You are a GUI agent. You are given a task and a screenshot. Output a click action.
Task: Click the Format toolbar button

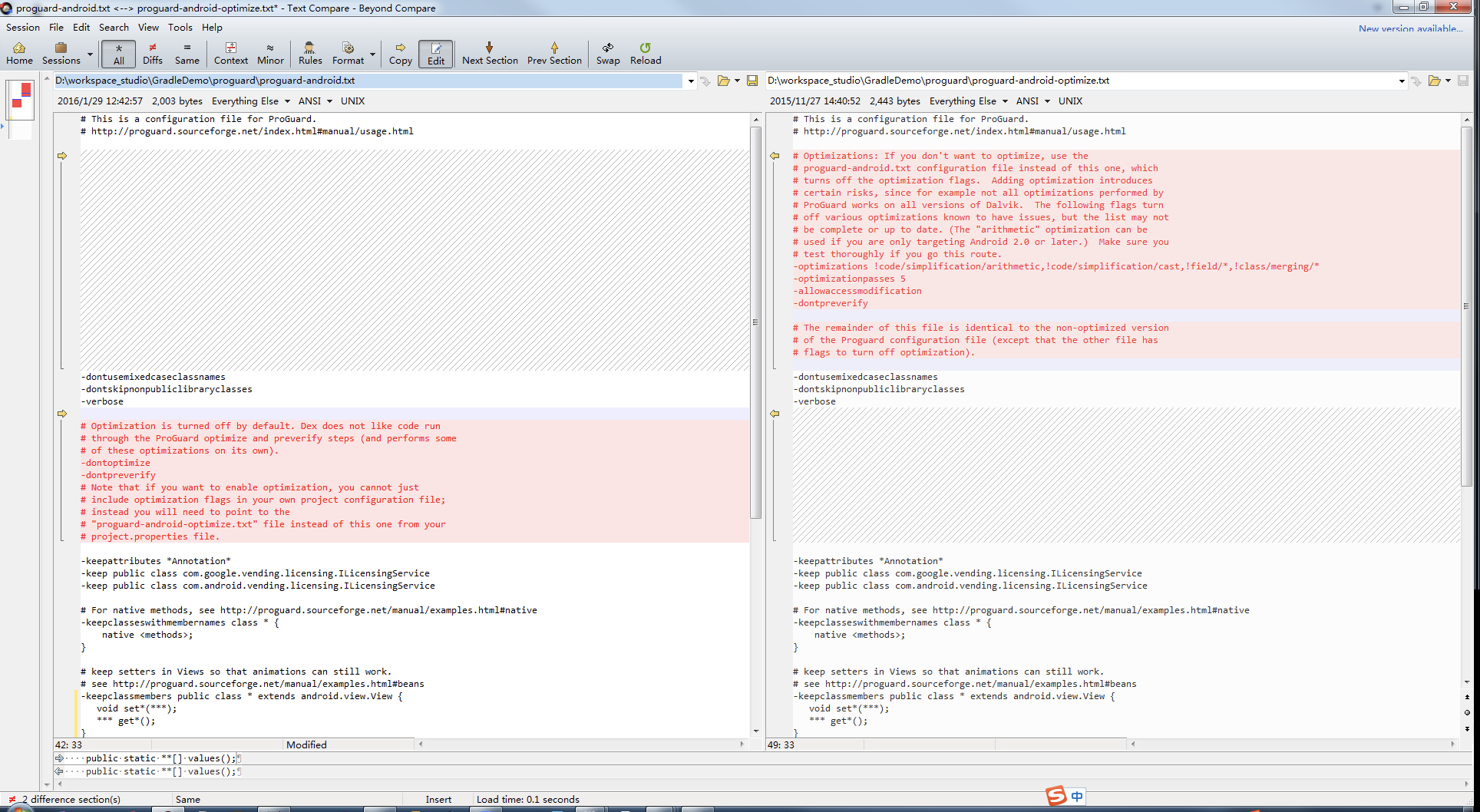[348, 54]
